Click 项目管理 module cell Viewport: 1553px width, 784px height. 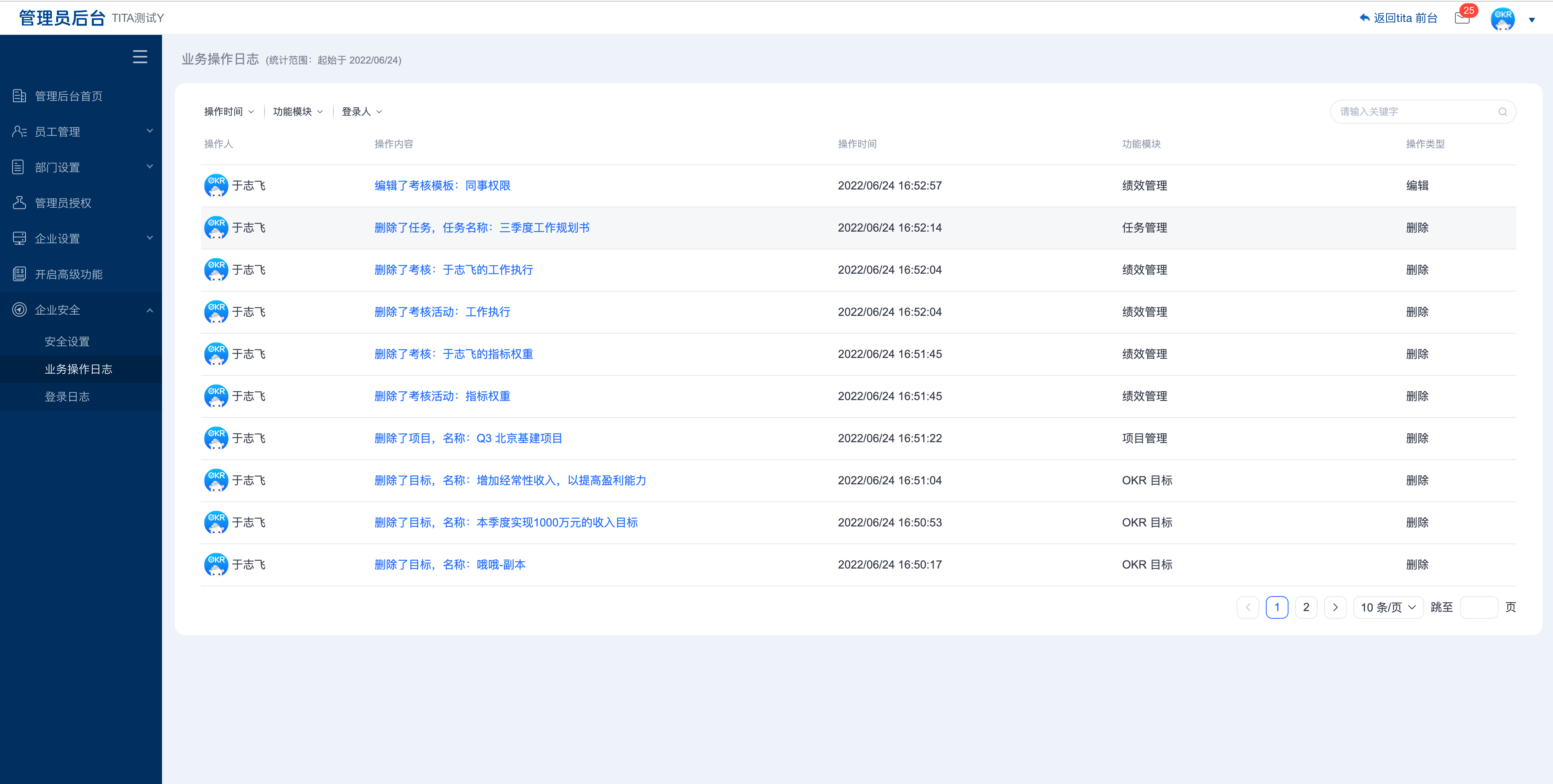pyautogui.click(x=1144, y=438)
